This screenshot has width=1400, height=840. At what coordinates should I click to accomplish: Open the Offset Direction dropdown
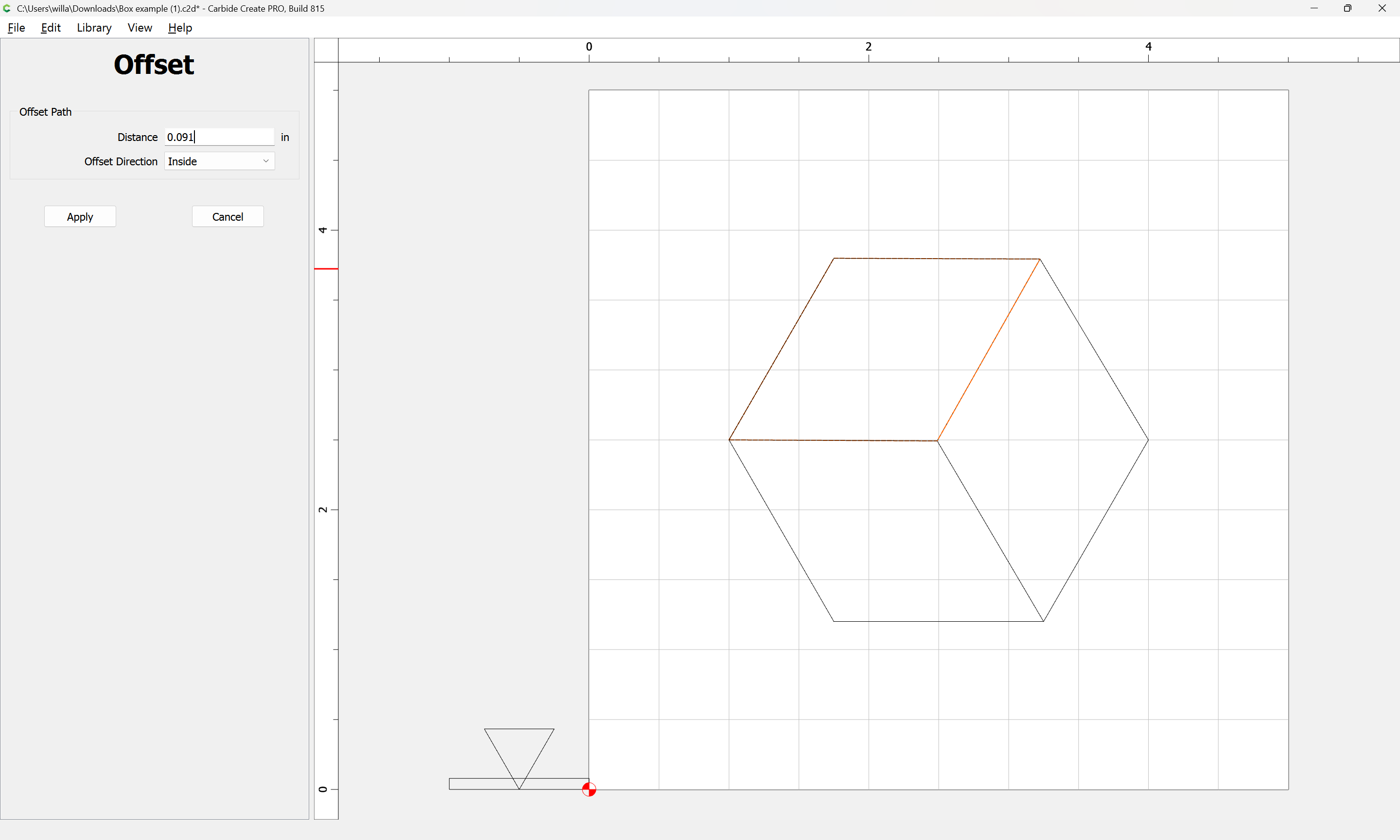pyautogui.click(x=220, y=161)
